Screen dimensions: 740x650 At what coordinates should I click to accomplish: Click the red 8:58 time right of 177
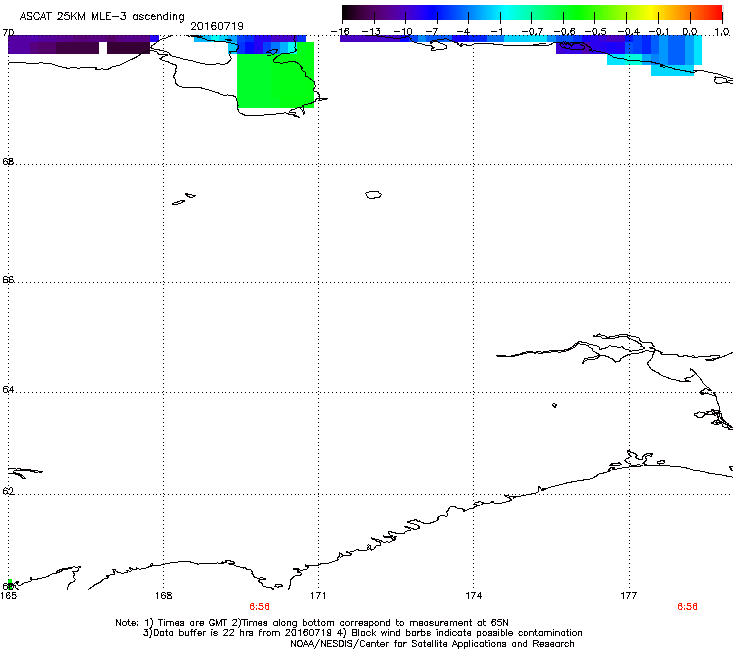pos(687,607)
